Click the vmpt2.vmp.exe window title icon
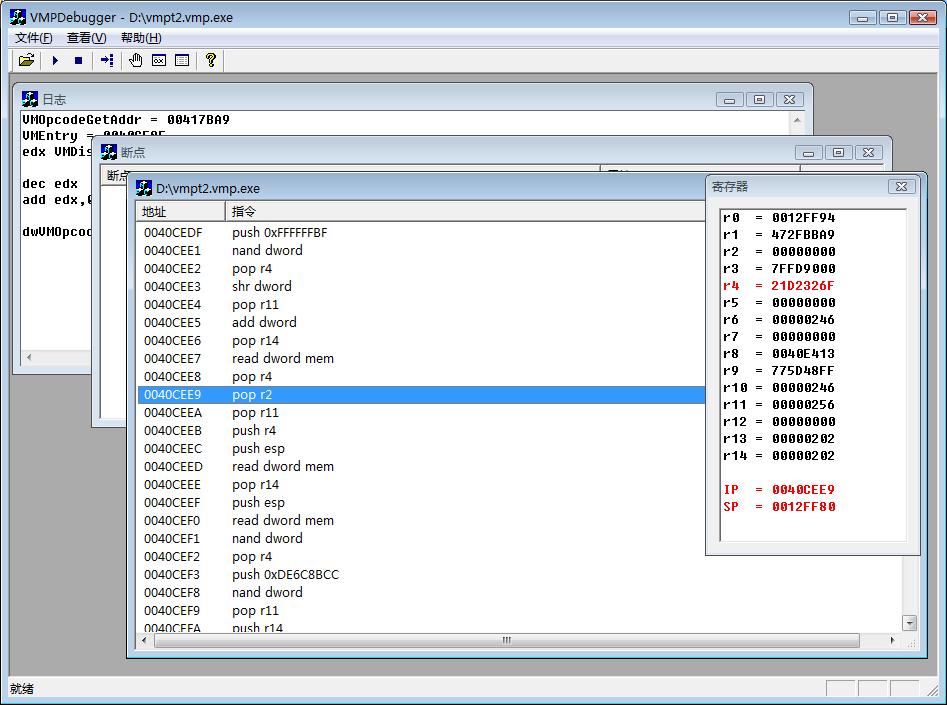This screenshot has width=947, height=705. [x=144, y=188]
